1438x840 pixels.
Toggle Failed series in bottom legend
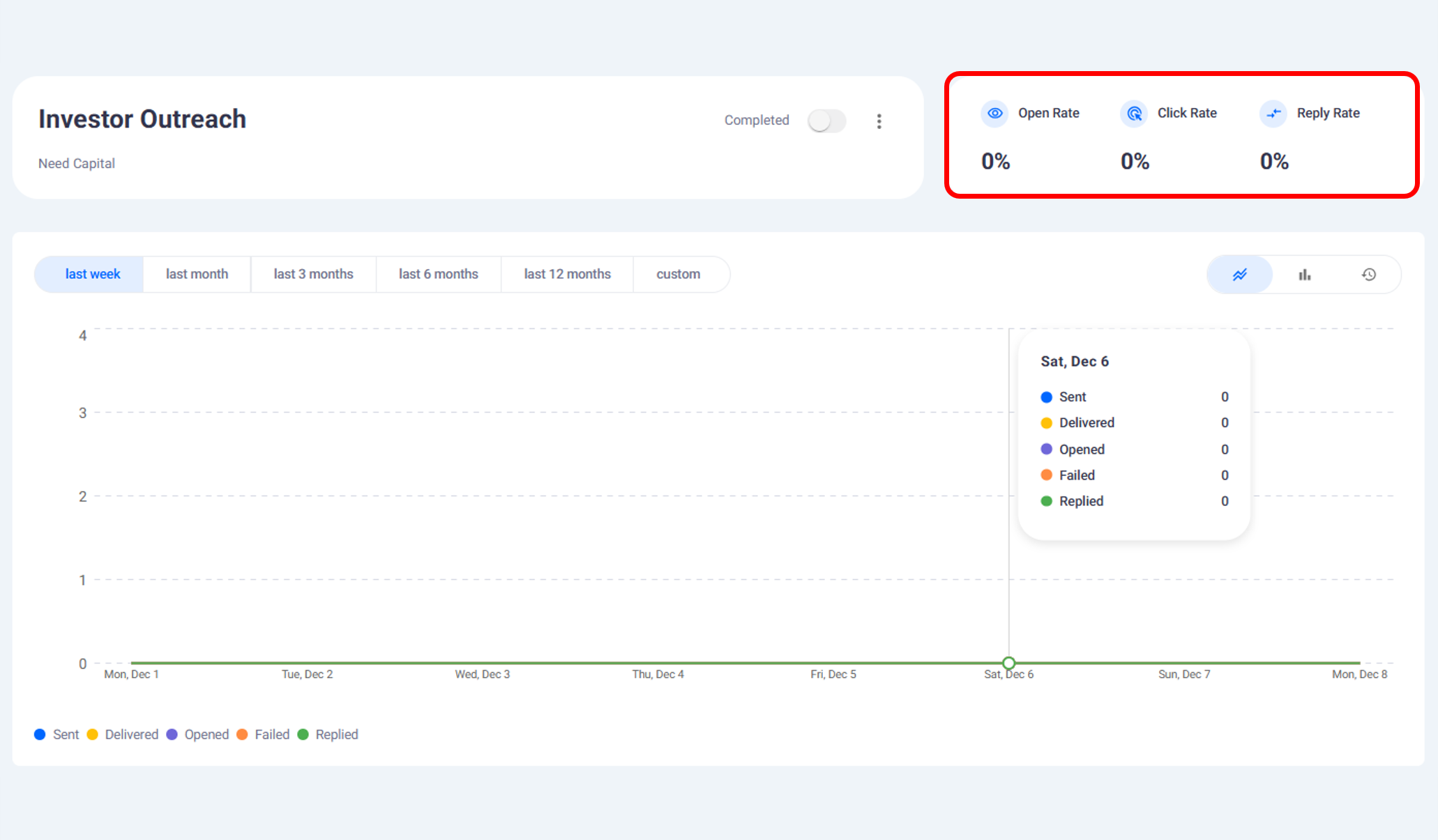tap(264, 735)
